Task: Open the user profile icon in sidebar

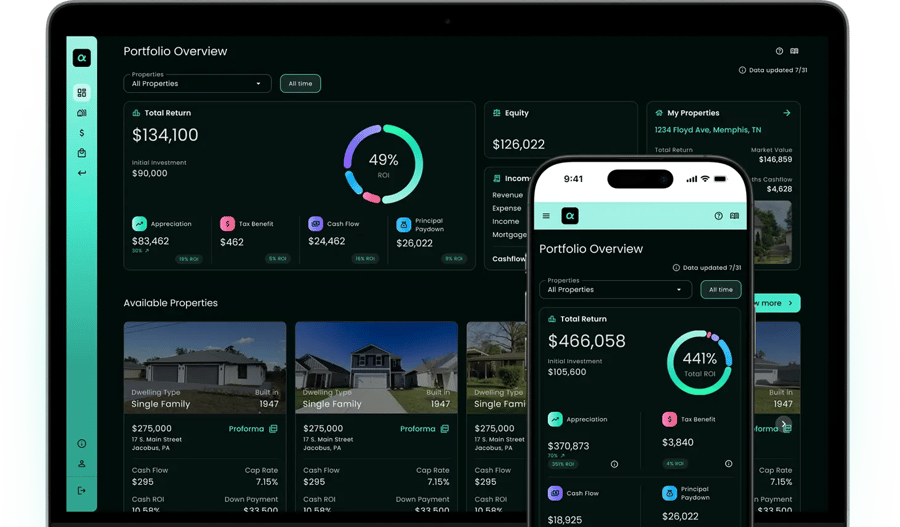Action: pos(82,464)
